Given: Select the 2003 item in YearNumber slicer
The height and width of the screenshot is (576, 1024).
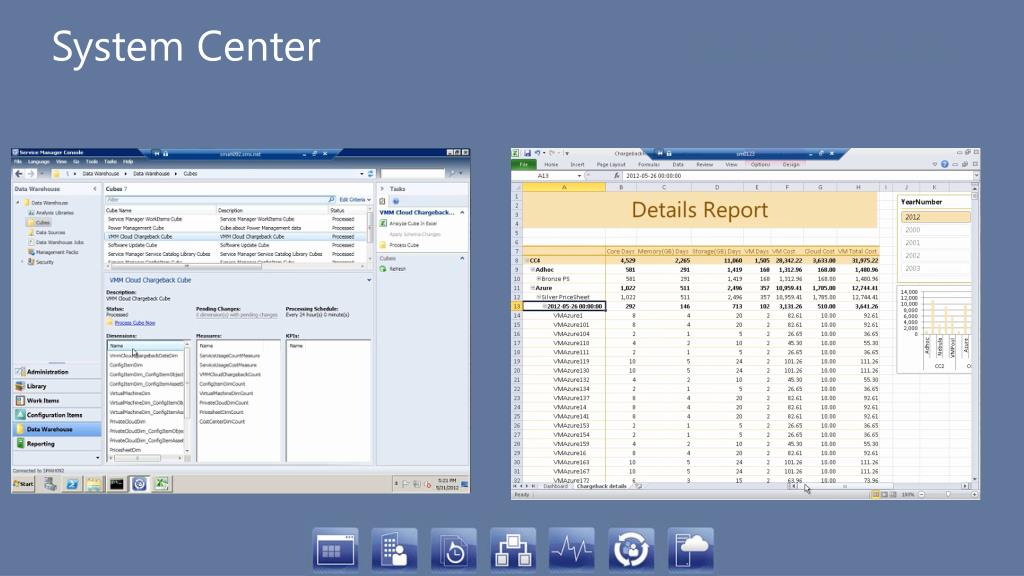Looking at the screenshot, I should point(935,268).
